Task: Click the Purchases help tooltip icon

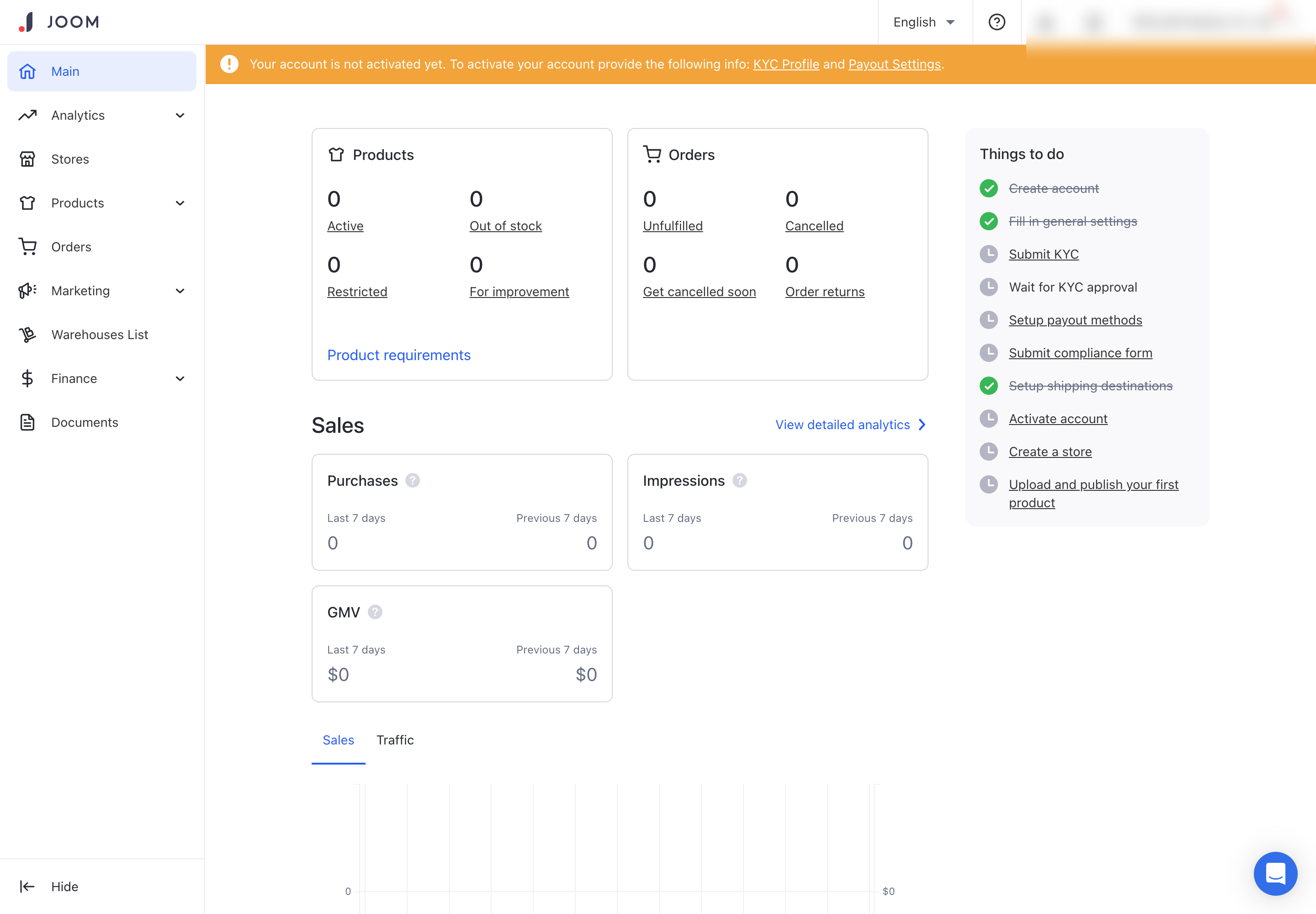Action: click(x=412, y=480)
